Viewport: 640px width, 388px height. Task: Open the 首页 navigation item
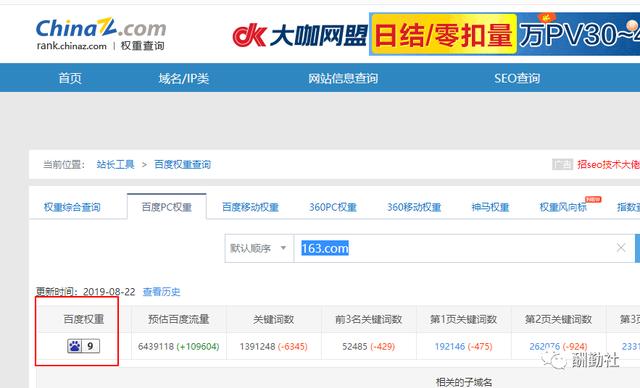(x=70, y=78)
